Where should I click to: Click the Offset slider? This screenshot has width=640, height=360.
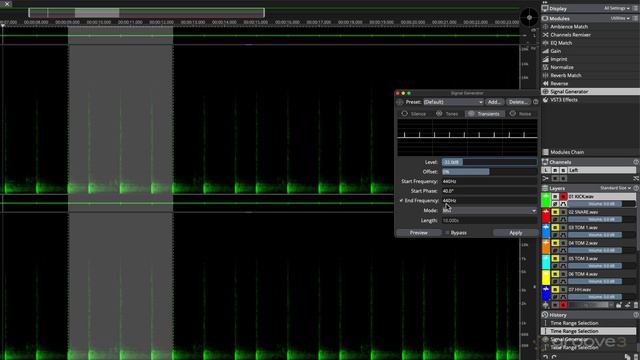click(489, 172)
